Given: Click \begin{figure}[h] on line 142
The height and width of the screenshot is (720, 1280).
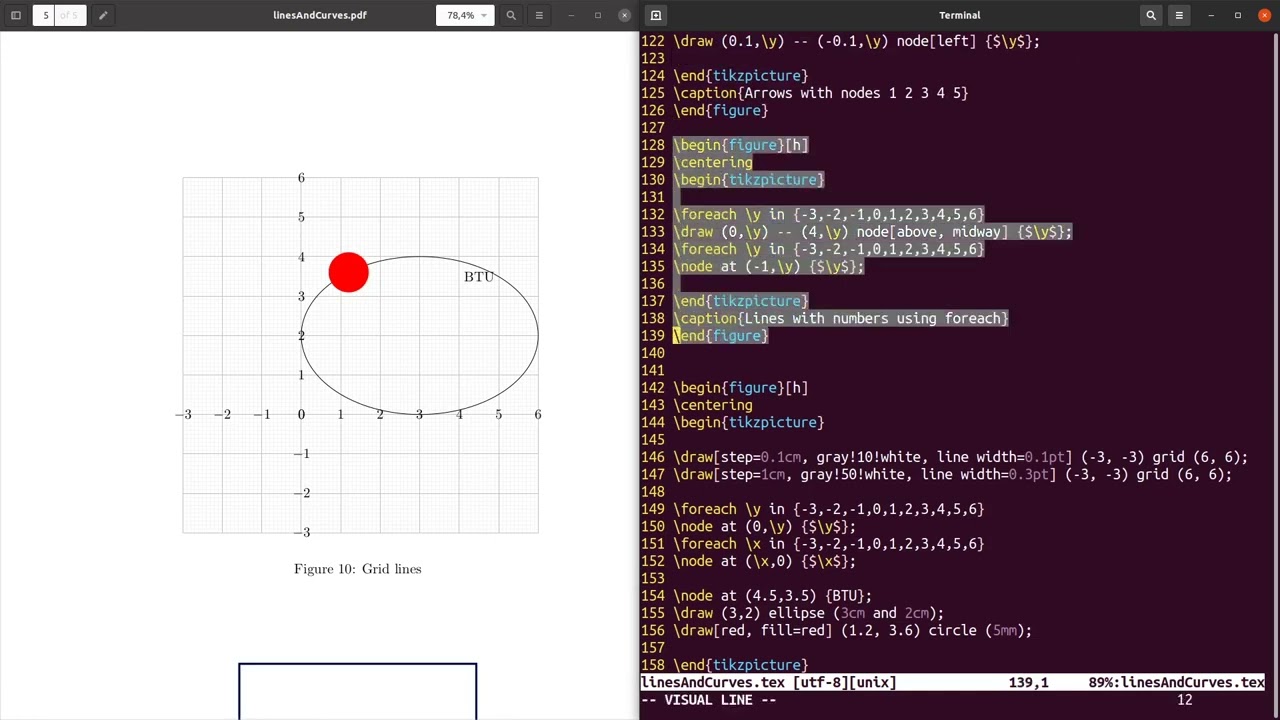Looking at the screenshot, I should pyautogui.click(x=740, y=388).
